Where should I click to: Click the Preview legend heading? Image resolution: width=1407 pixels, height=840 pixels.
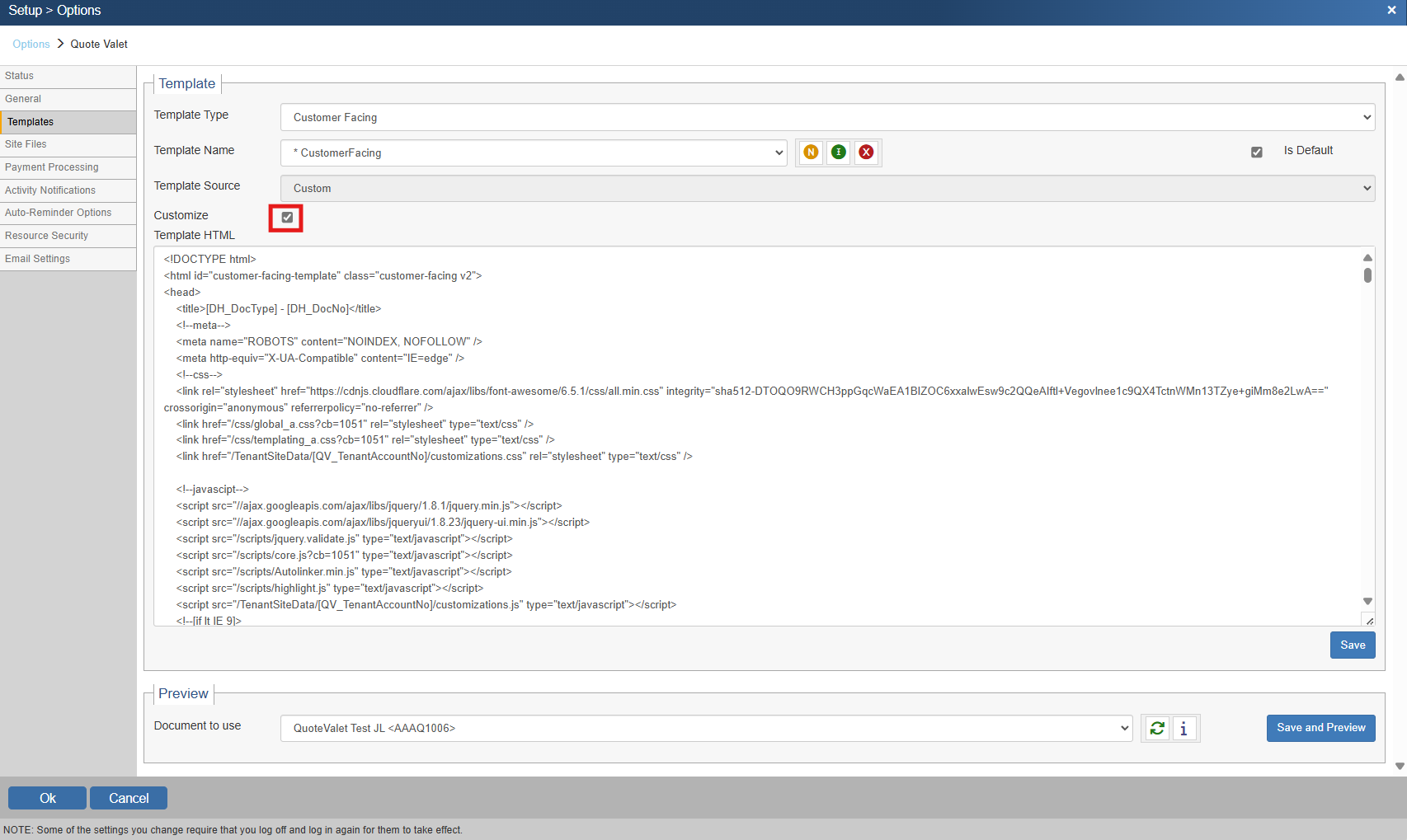click(183, 693)
